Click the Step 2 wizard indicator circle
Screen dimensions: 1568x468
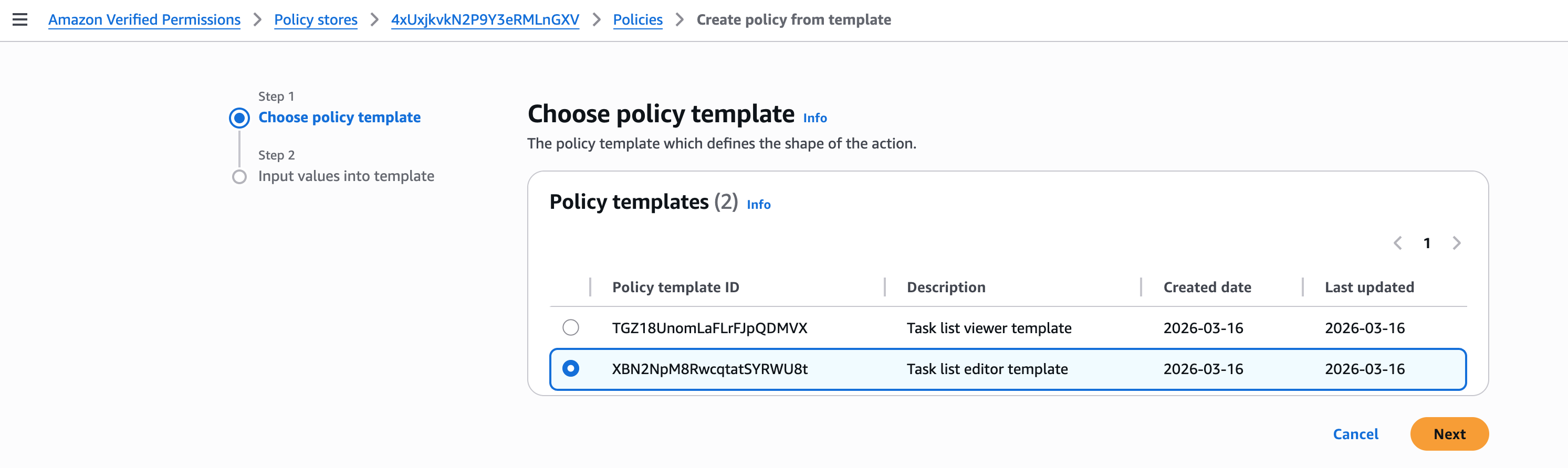pos(239,177)
